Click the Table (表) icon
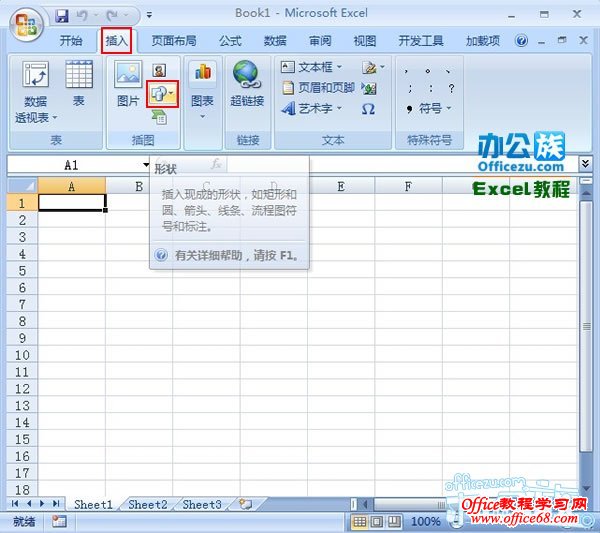 [x=79, y=83]
